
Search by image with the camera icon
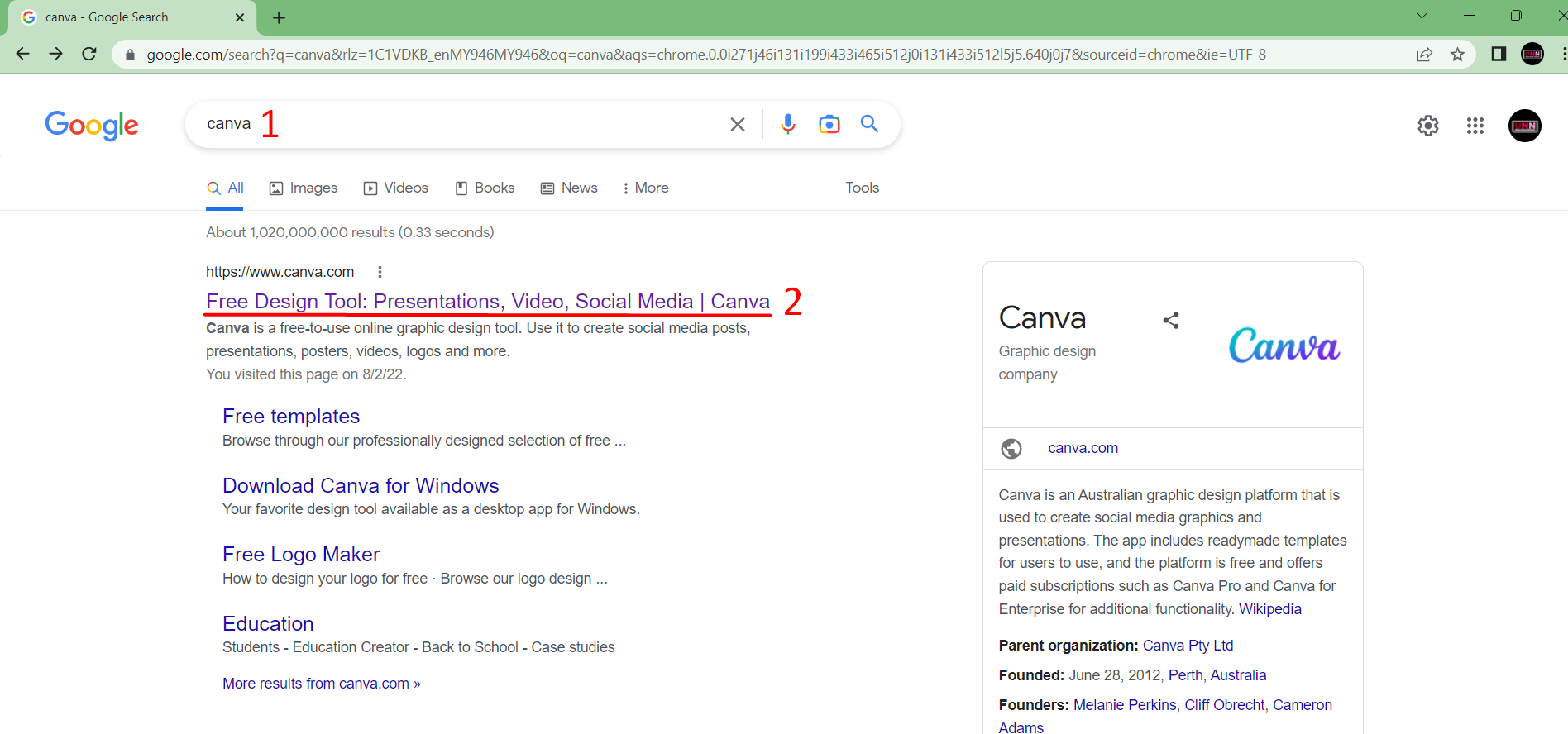coord(829,124)
